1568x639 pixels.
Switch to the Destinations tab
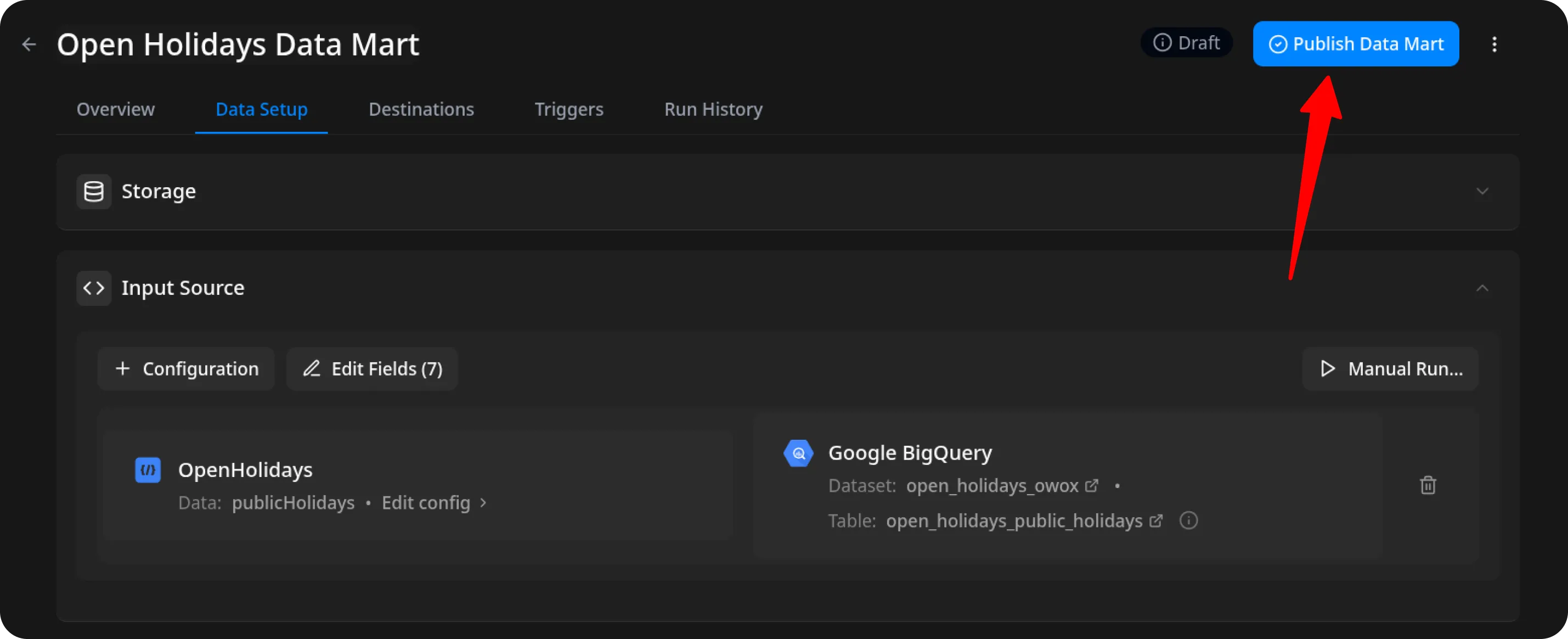tap(421, 110)
